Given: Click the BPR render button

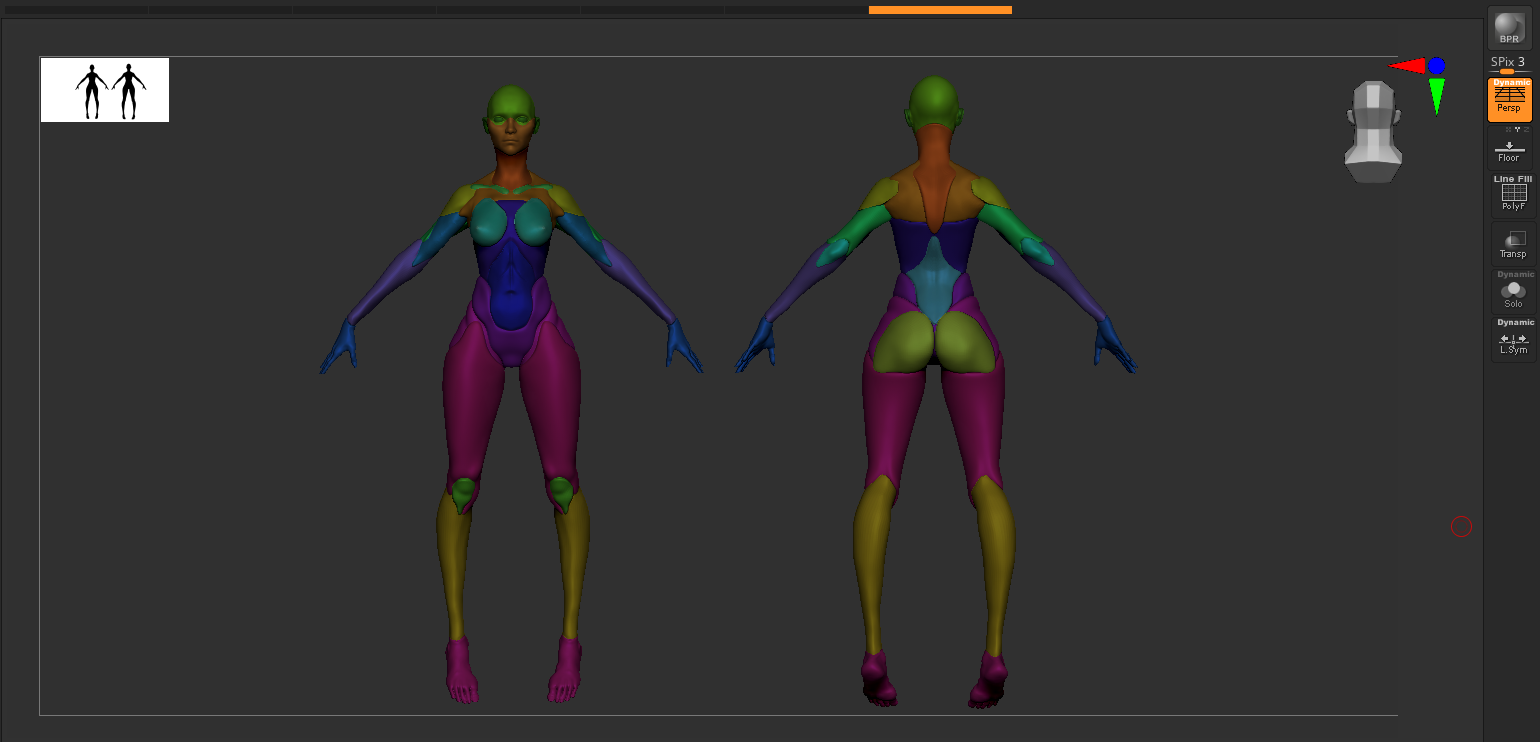Looking at the screenshot, I should coord(1509,27).
